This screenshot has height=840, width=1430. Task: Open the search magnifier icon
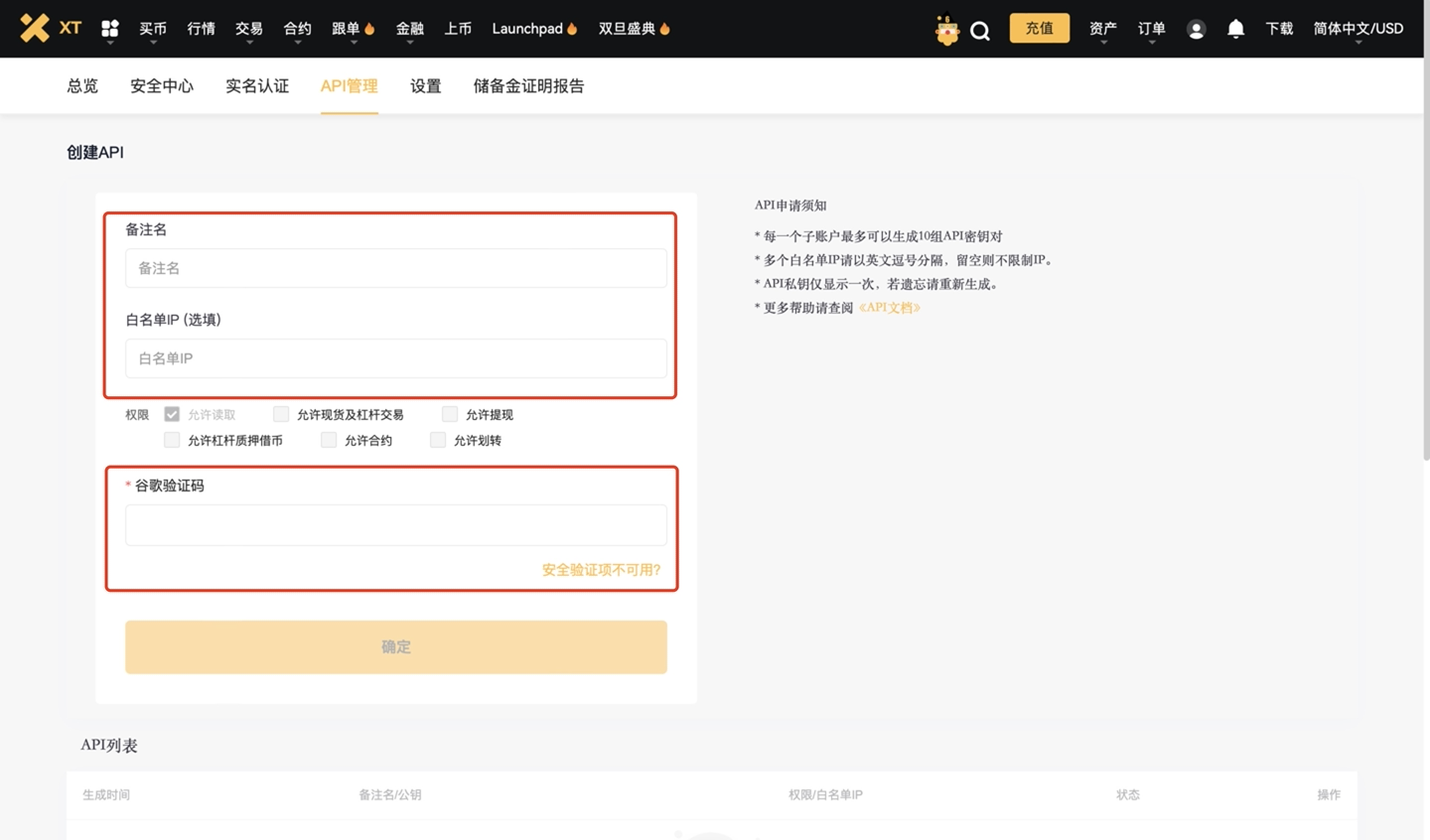(x=980, y=31)
